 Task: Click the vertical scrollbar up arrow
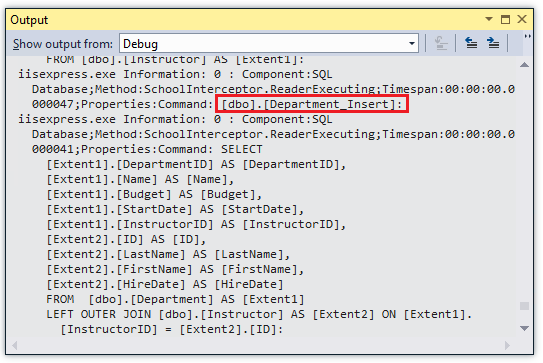pos(525,65)
